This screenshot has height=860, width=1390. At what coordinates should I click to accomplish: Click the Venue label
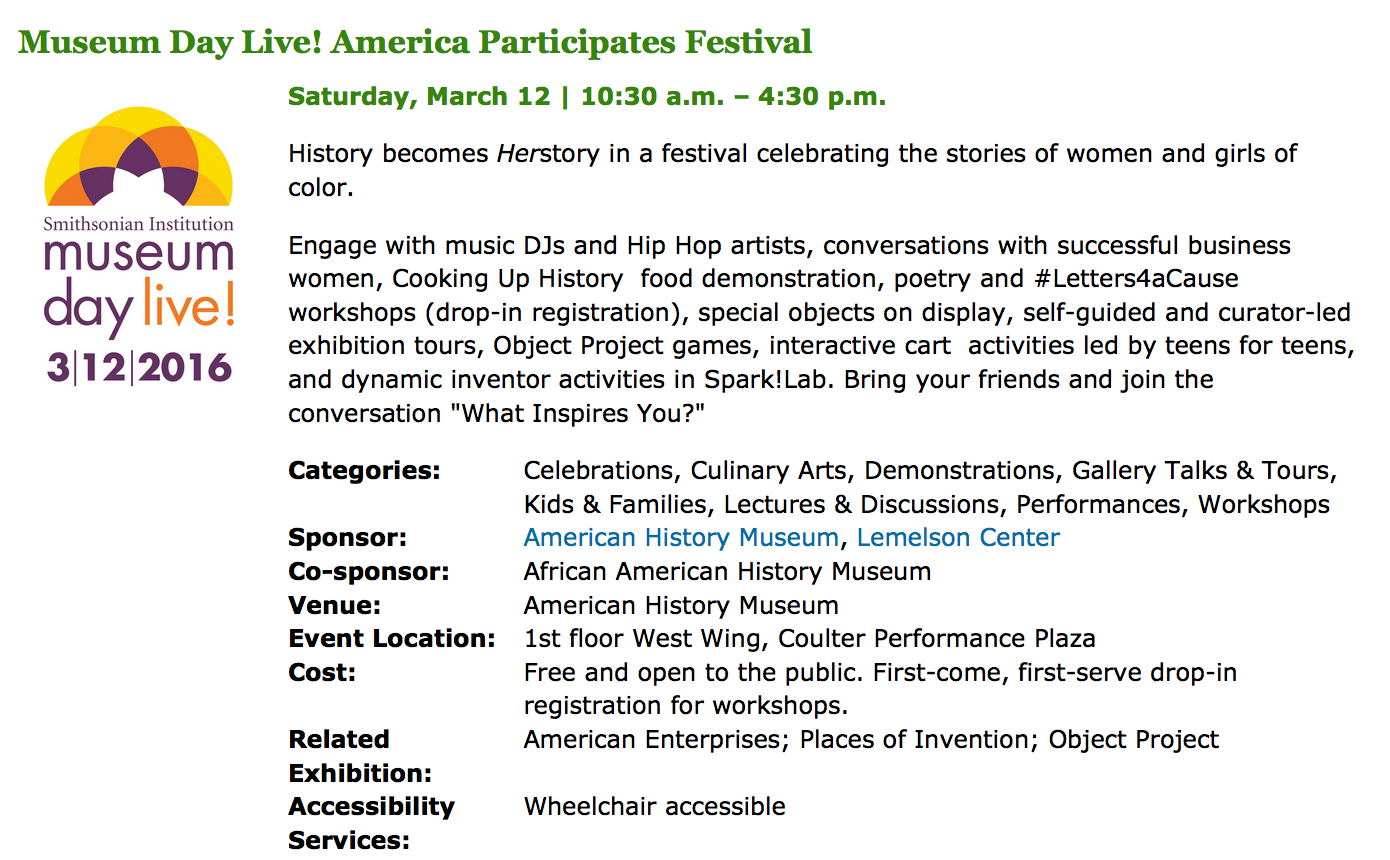click(x=335, y=606)
